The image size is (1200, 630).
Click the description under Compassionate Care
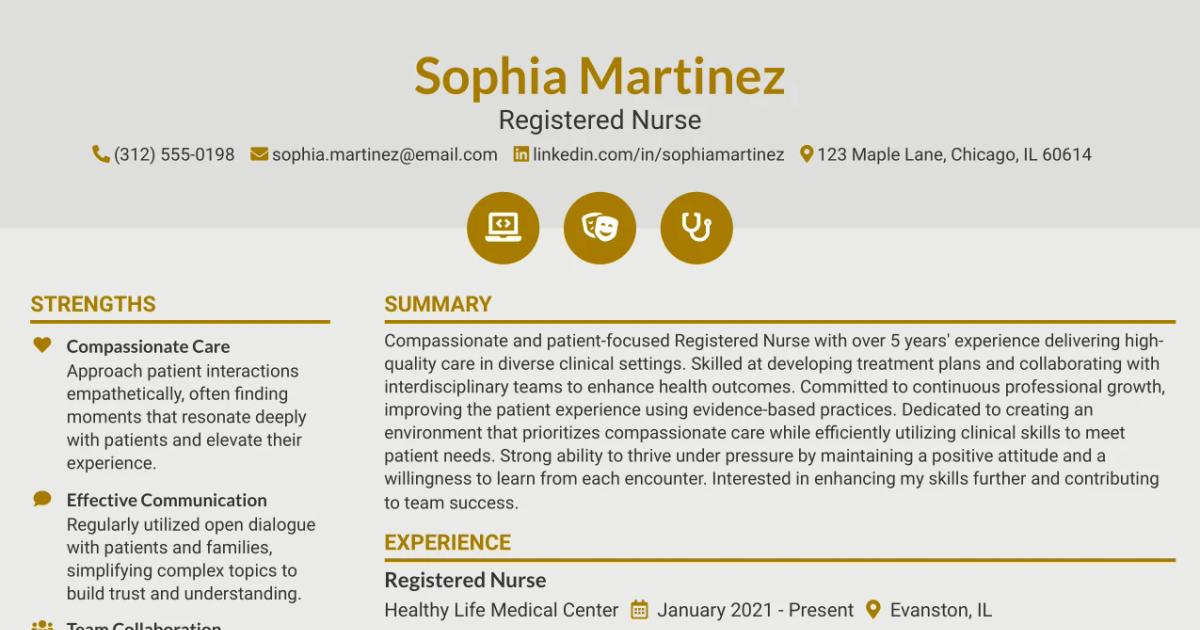click(186, 417)
